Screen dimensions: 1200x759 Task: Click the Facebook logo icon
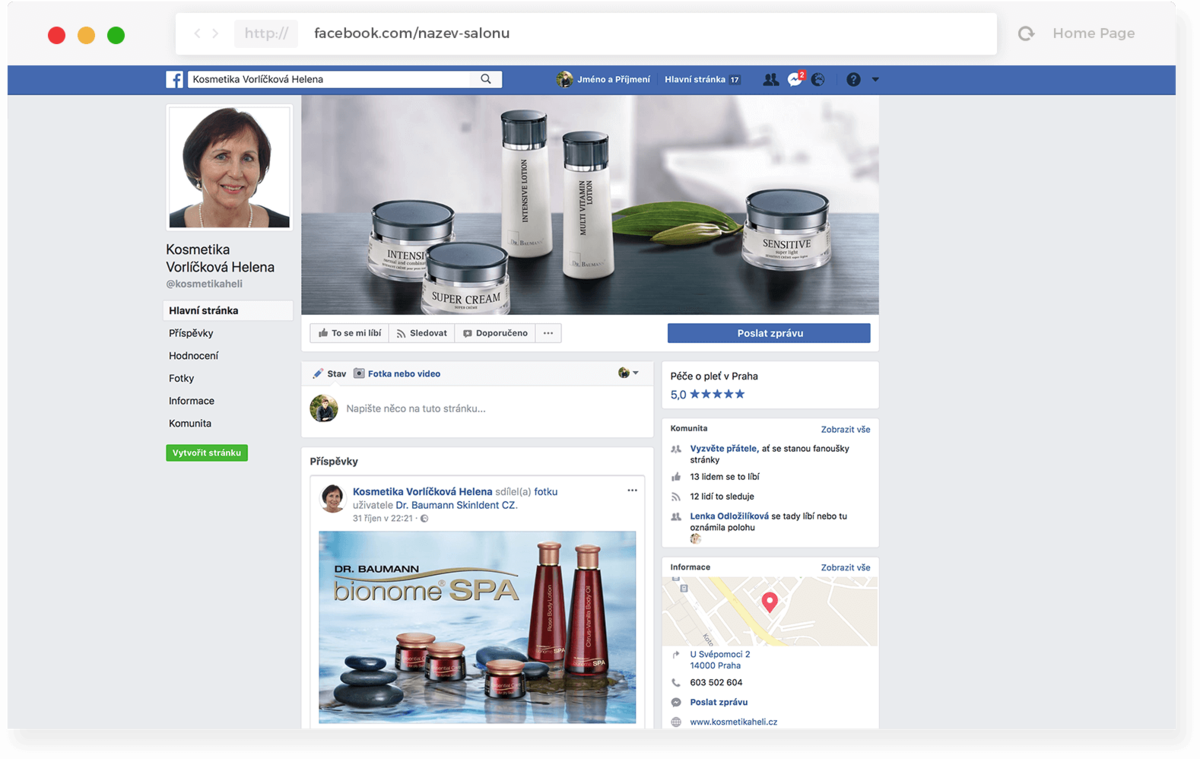pos(174,79)
